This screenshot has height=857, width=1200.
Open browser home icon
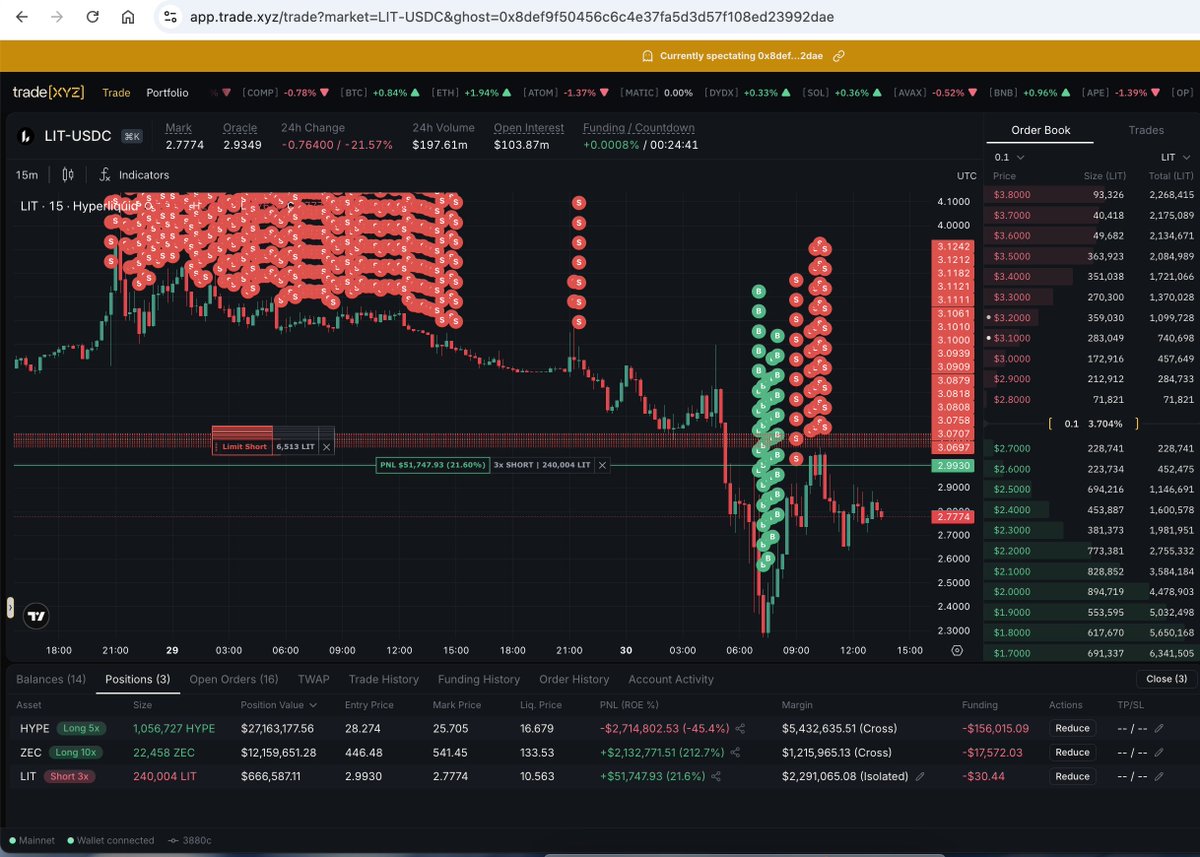tap(127, 17)
